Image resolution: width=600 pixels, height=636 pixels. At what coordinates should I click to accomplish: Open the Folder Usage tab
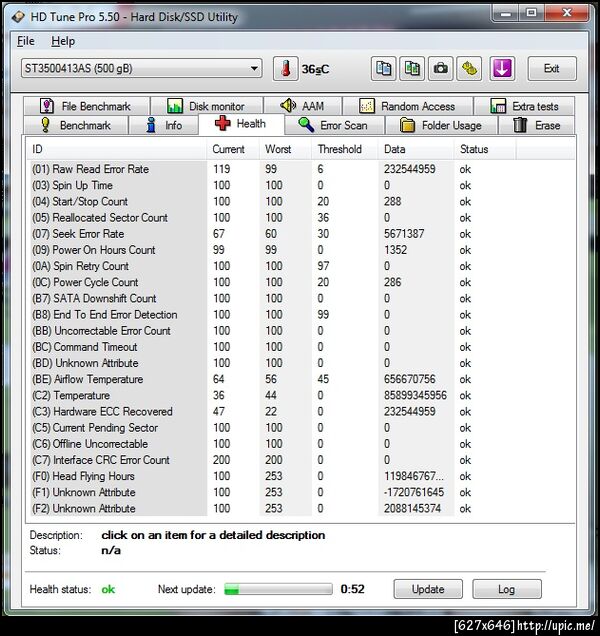pyautogui.click(x=441, y=125)
